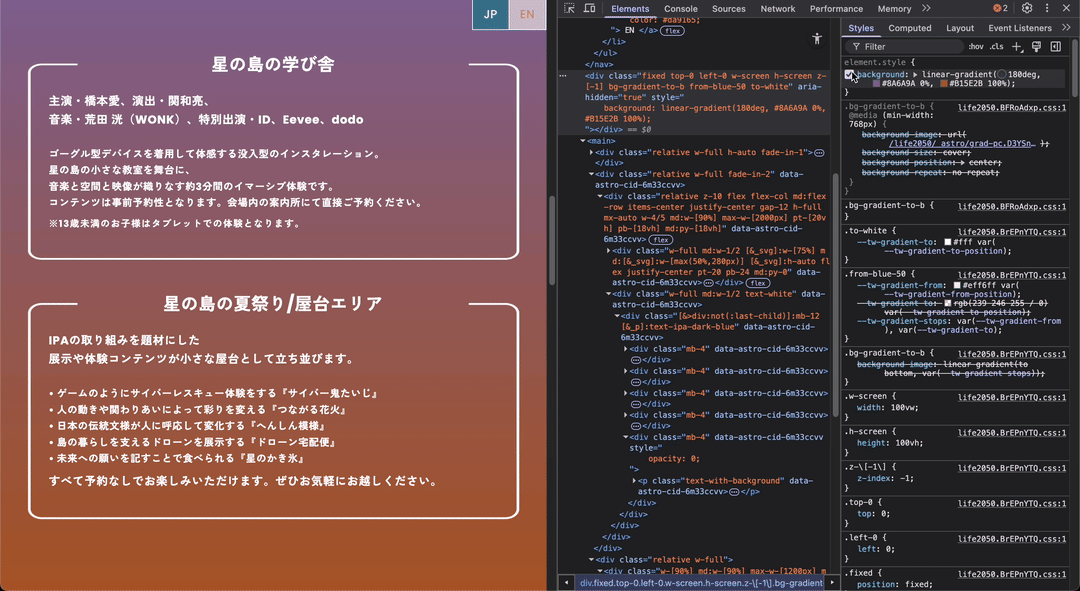The width and height of the screenshot is (1080, 591).
Task: Click the red error count badge
Action: point(1001,8)
